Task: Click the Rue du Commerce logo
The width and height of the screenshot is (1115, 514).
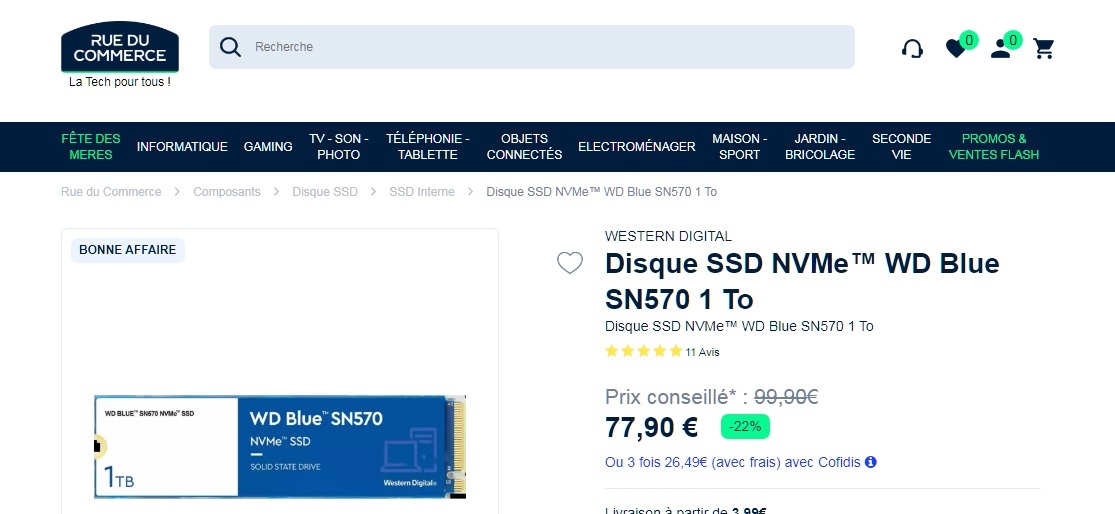Action: pyautogui.click(x=119, y=47)
